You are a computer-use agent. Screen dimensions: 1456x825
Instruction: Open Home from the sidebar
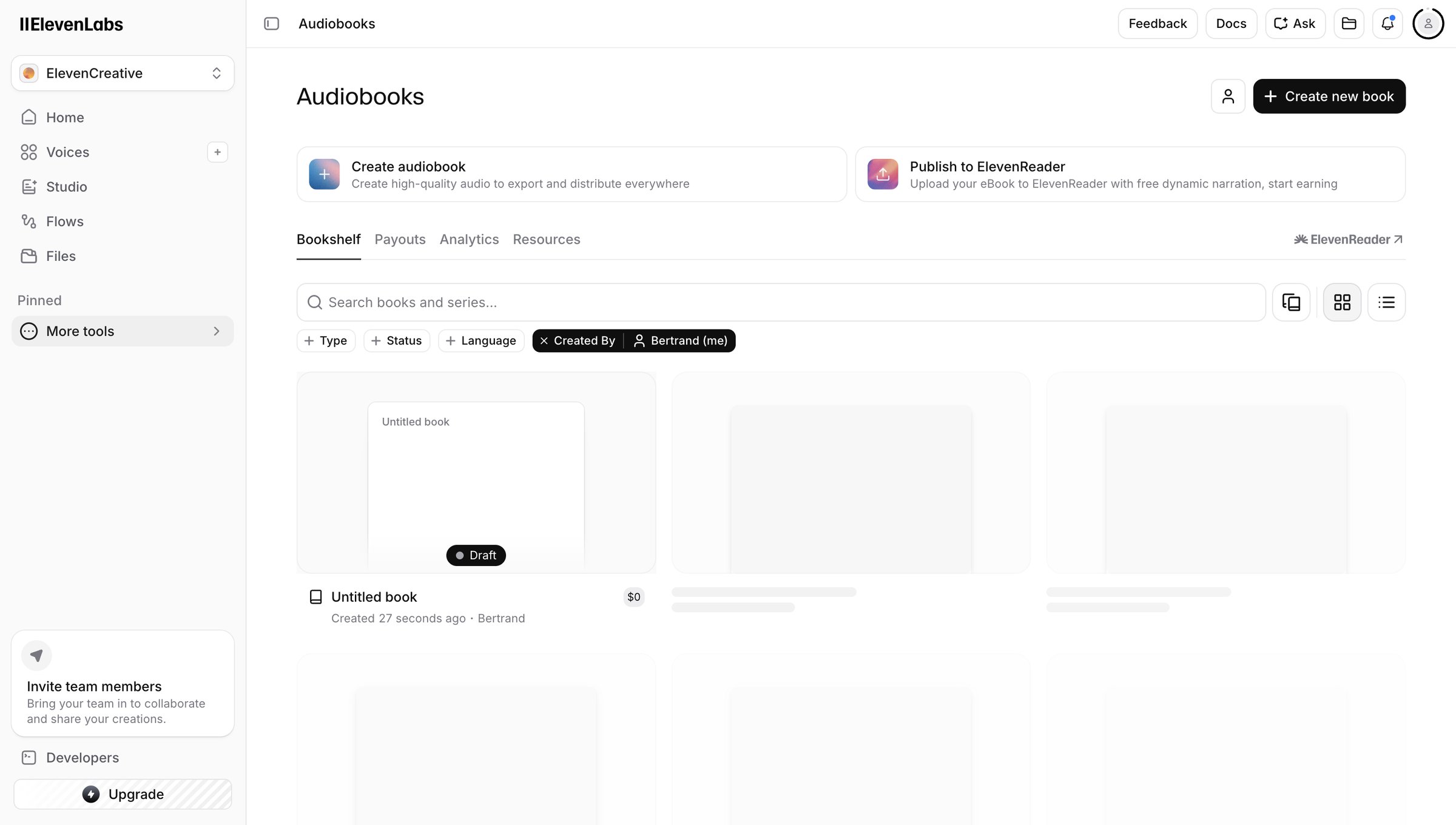pyautogui.click(x=123, y=117)
